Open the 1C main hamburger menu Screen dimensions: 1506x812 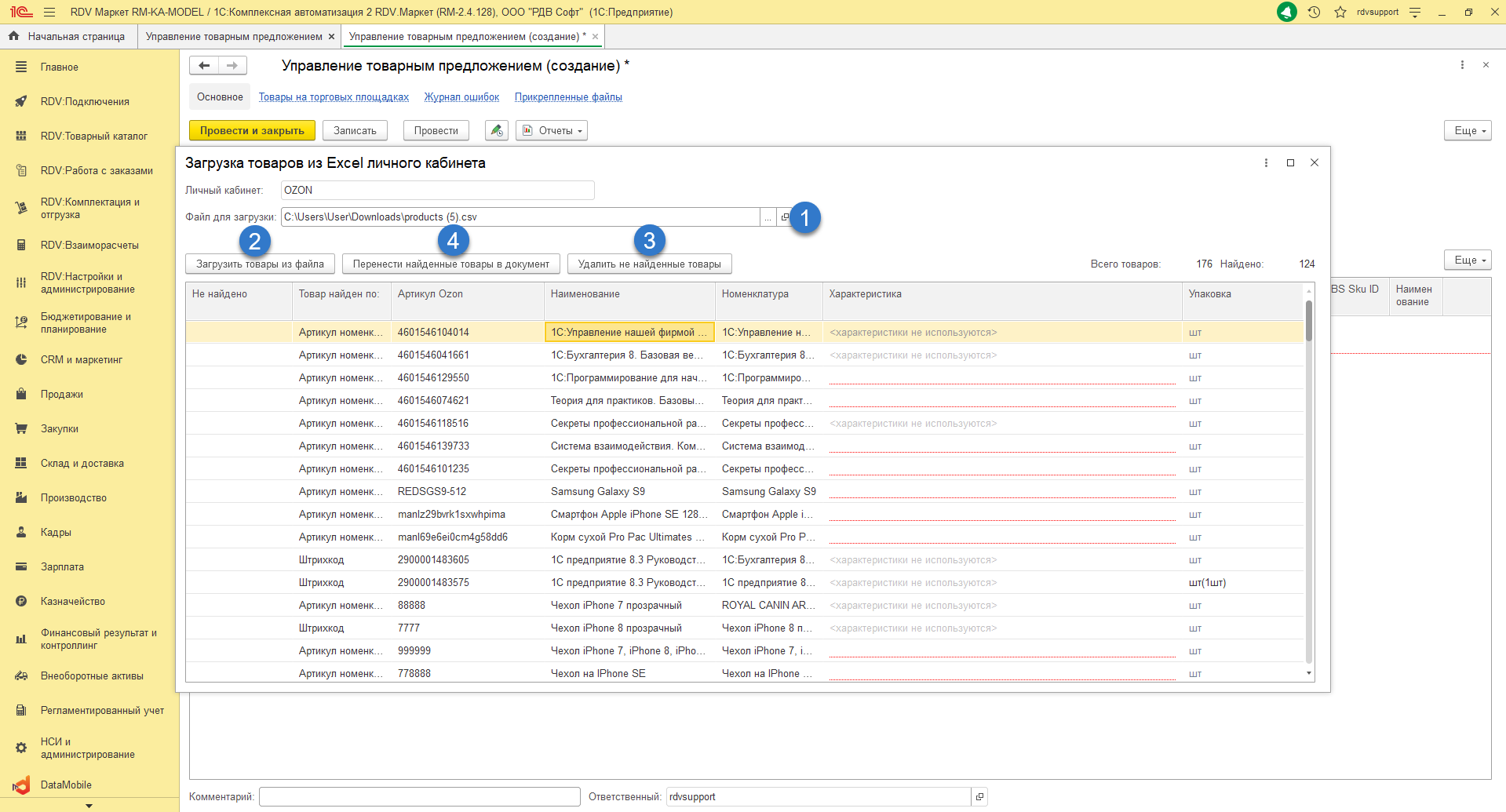pyautogui.click(x=49, y=12)
